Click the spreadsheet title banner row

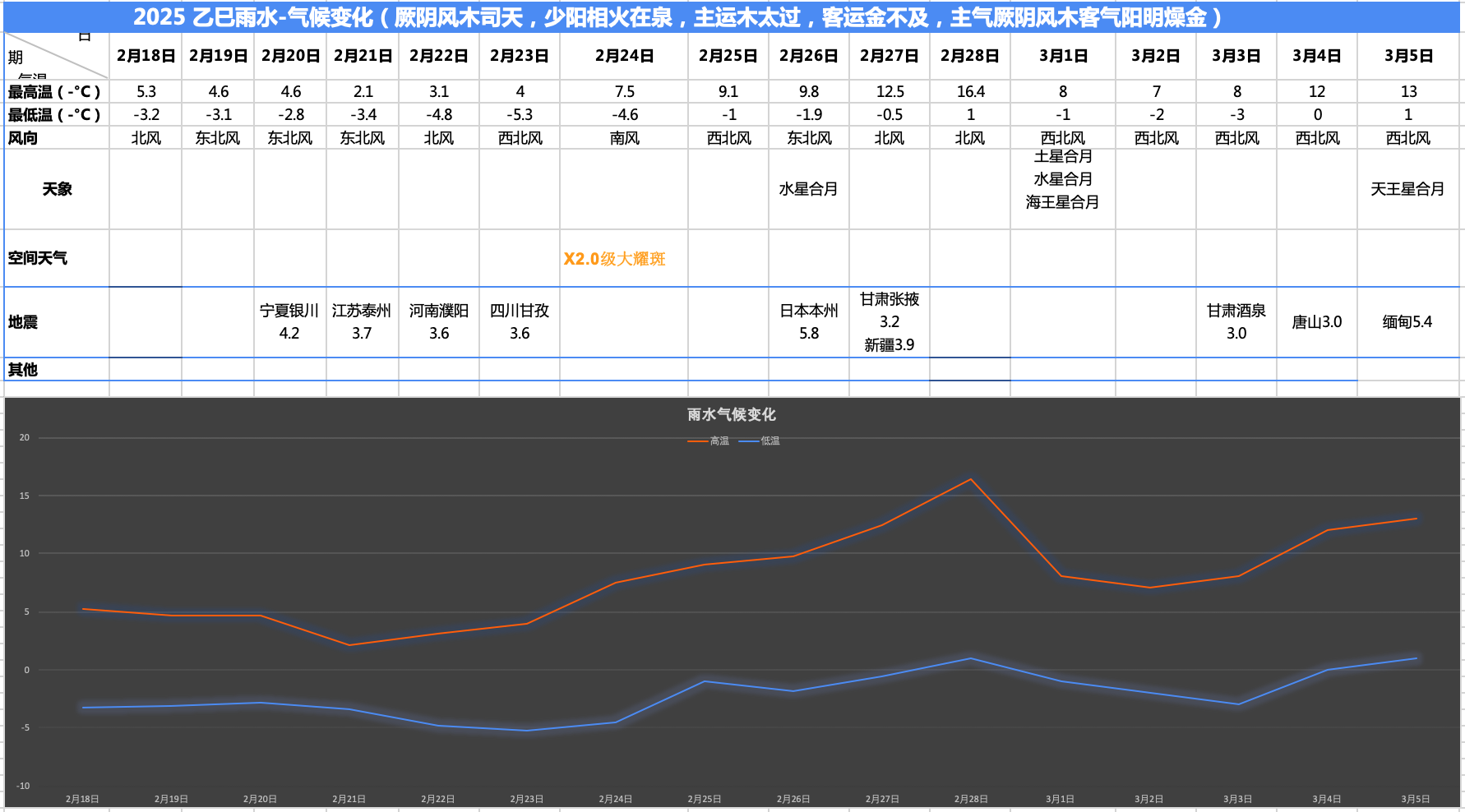tap(732, 16)
